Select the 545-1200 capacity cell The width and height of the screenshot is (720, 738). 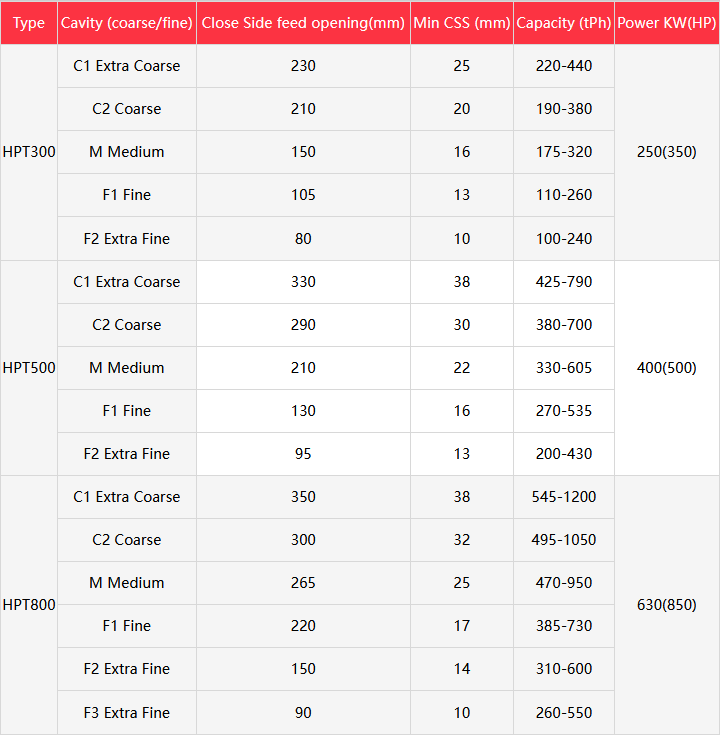coord(564,497)
